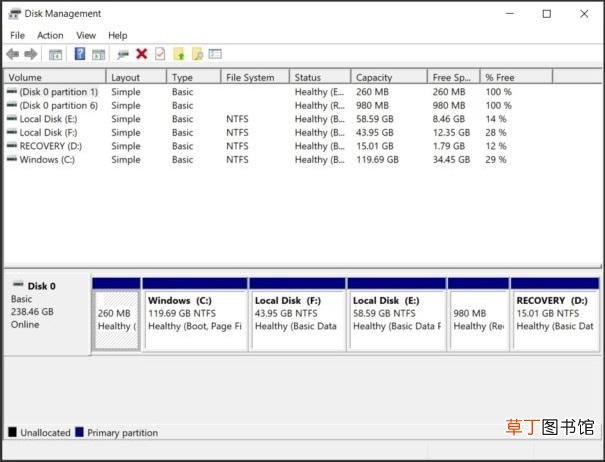The width and height of the screenshot is (605, 462).
Task: Click the drive icon beside Windows (C:) row
Action: [12, 159]
